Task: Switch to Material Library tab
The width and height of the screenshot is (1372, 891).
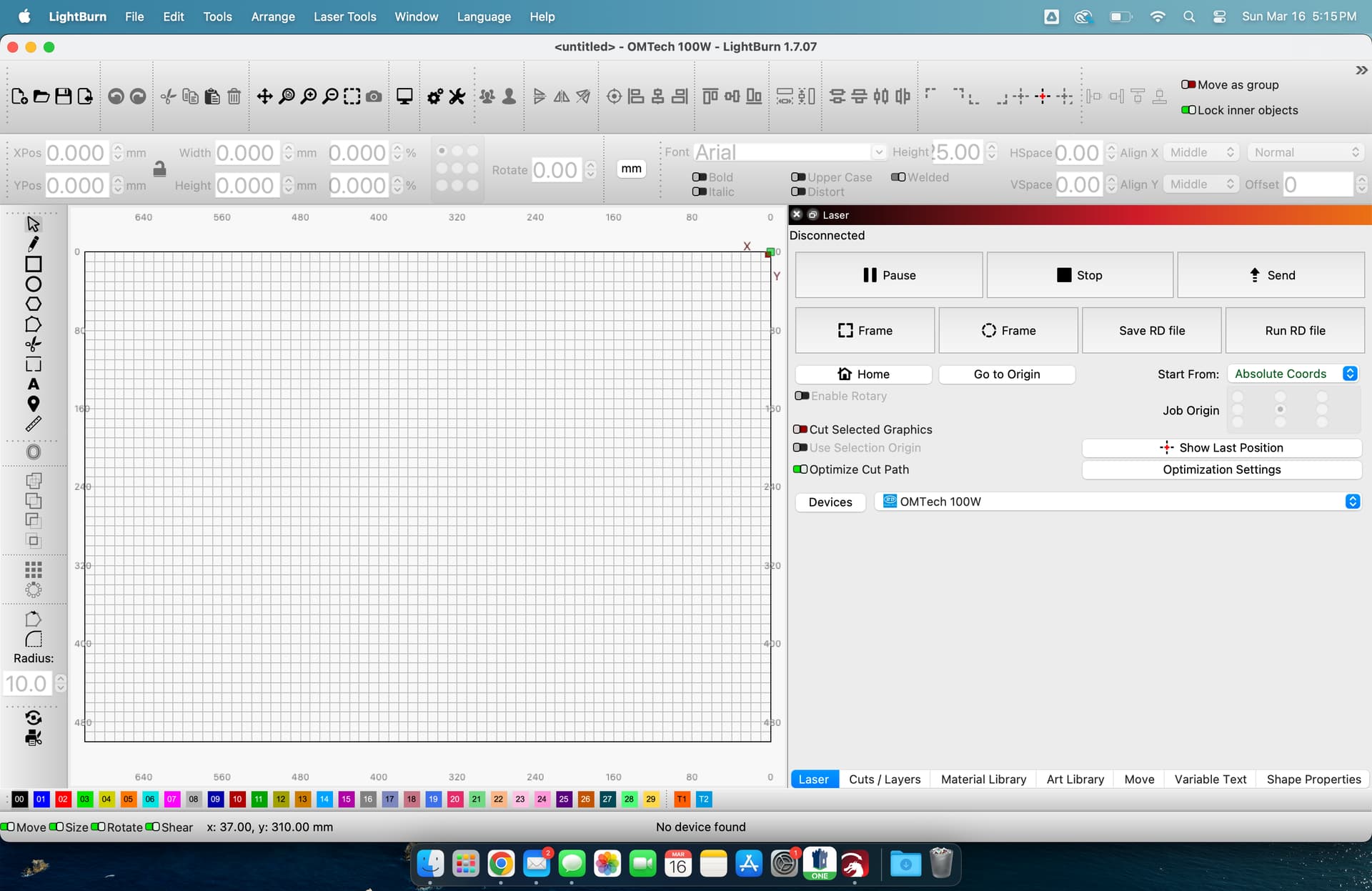Action: click(x=983, y=779)
